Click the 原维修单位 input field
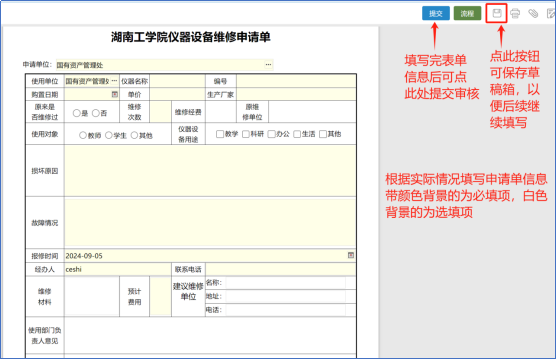The image size is (556, 360). (312, 112)
